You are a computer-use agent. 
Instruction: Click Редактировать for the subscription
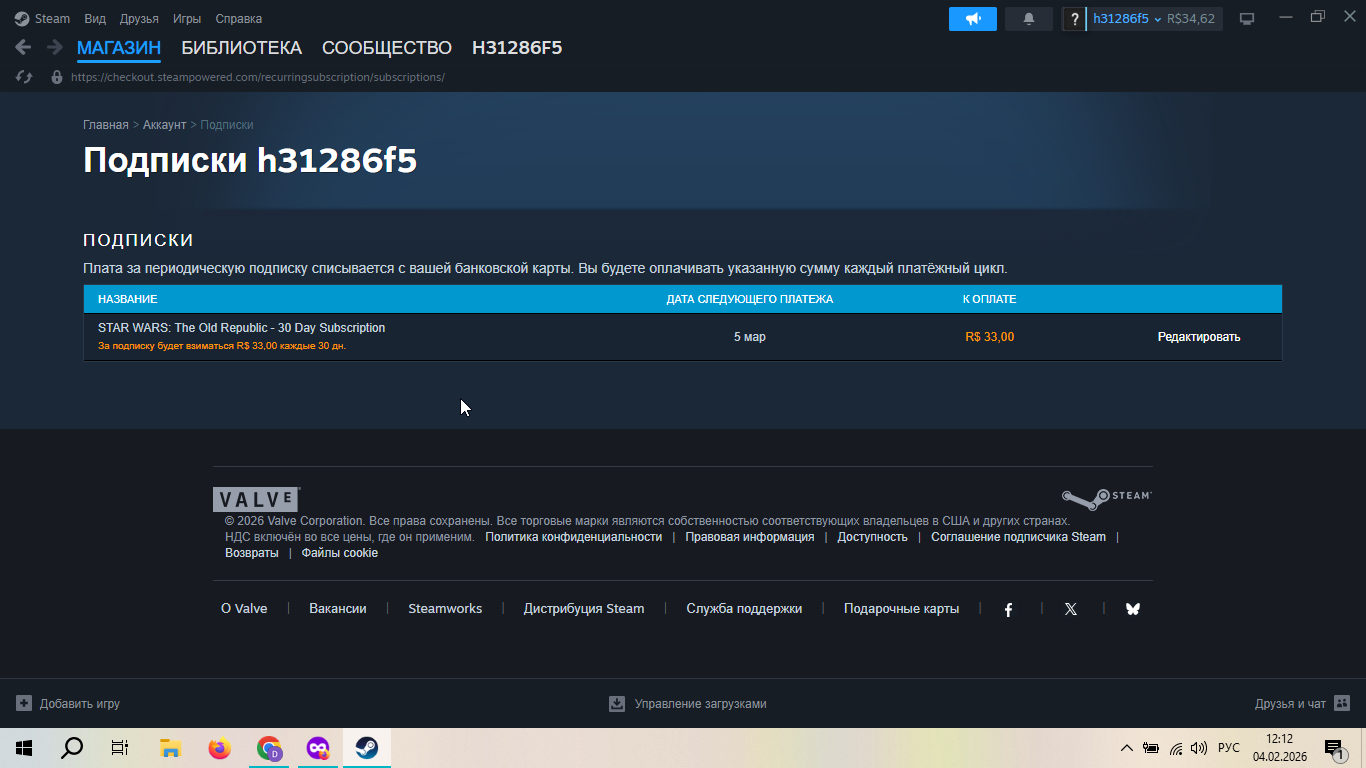(x=1199, y=337)
